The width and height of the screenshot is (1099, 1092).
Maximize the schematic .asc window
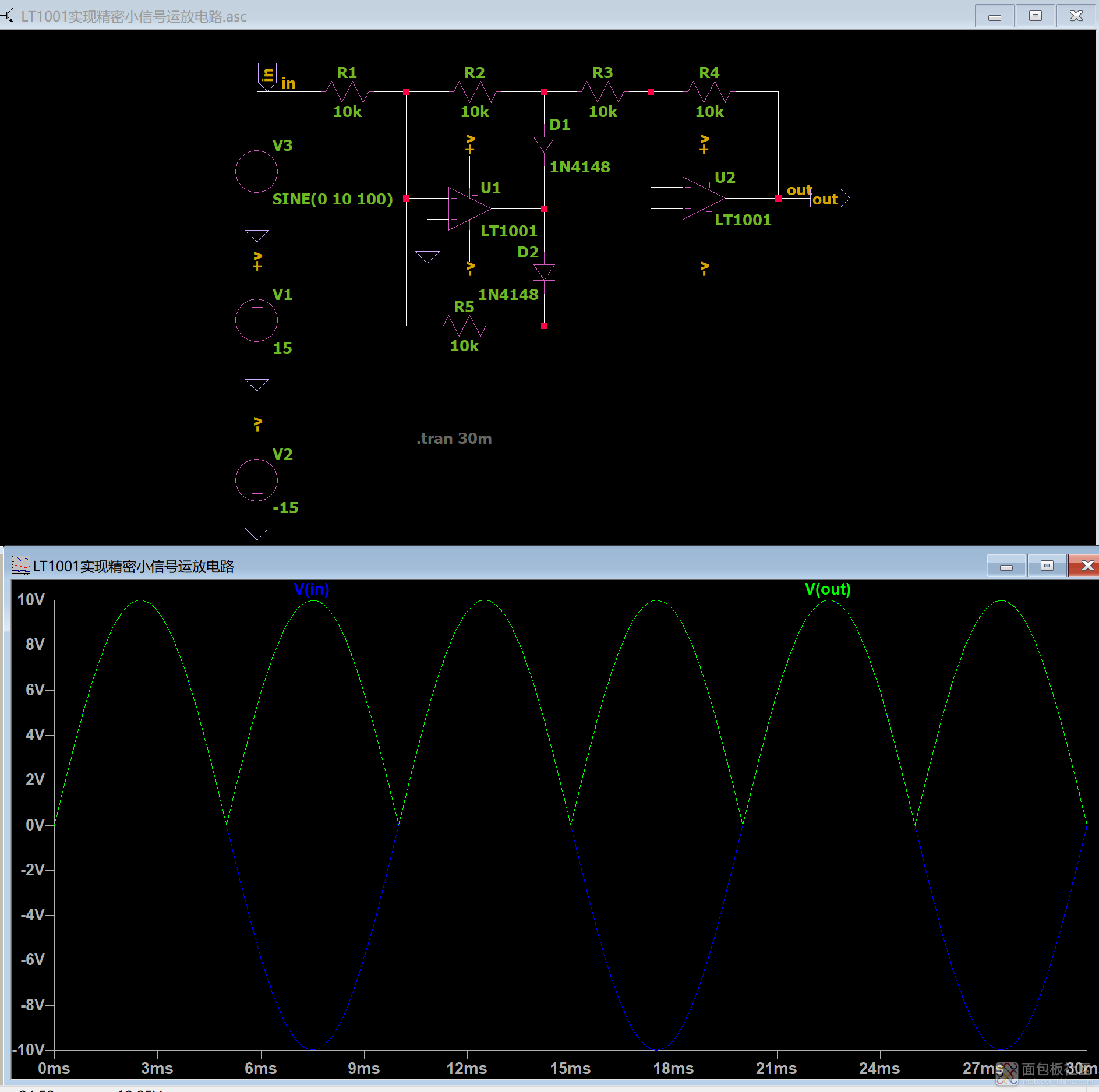point(1036,16)
